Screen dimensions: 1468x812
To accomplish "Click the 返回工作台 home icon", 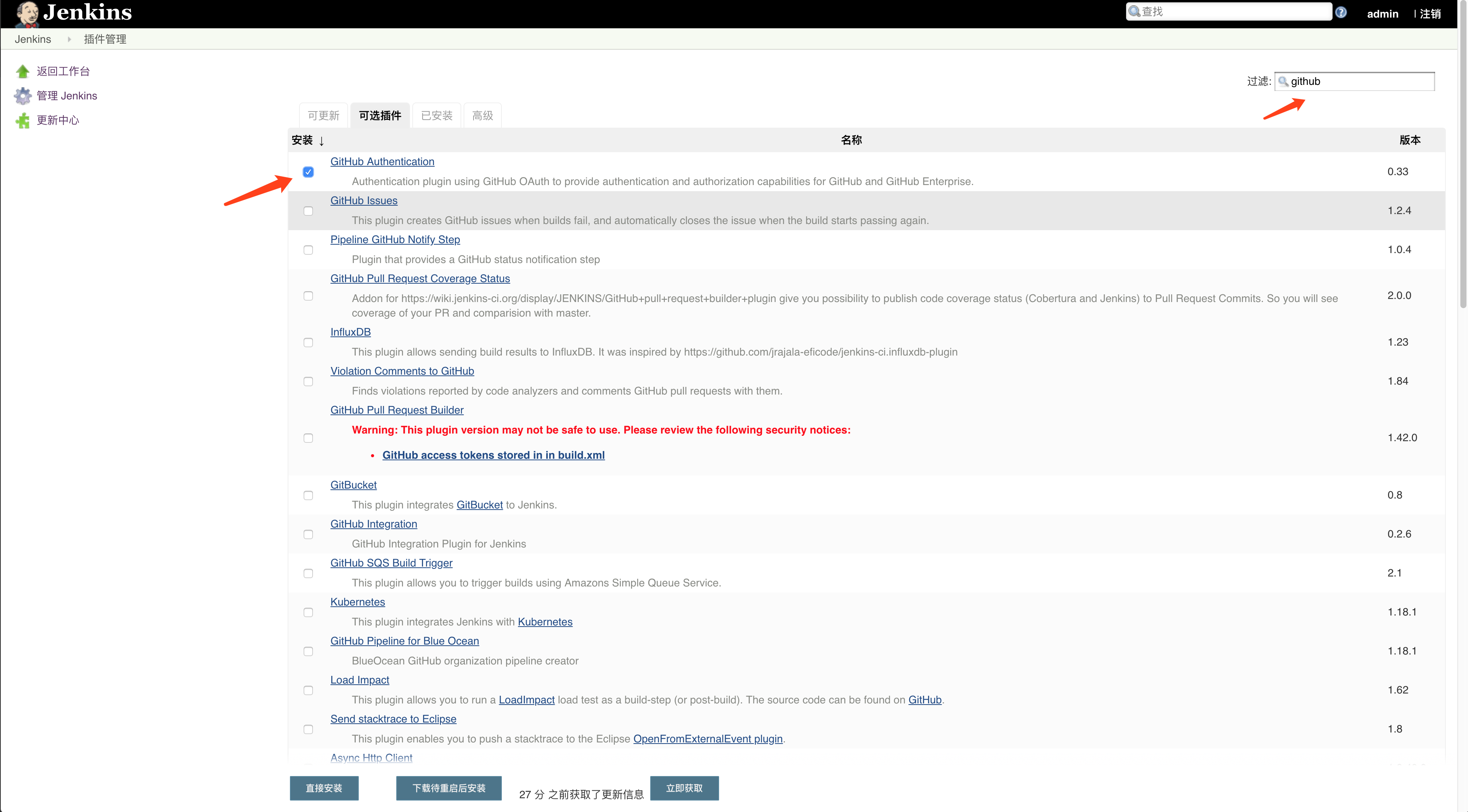I will (x=22, y=71).
